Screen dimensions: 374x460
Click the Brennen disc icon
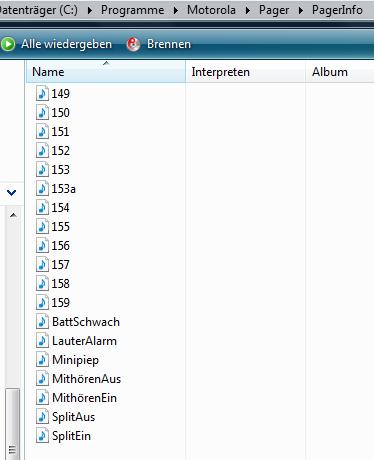133,44
